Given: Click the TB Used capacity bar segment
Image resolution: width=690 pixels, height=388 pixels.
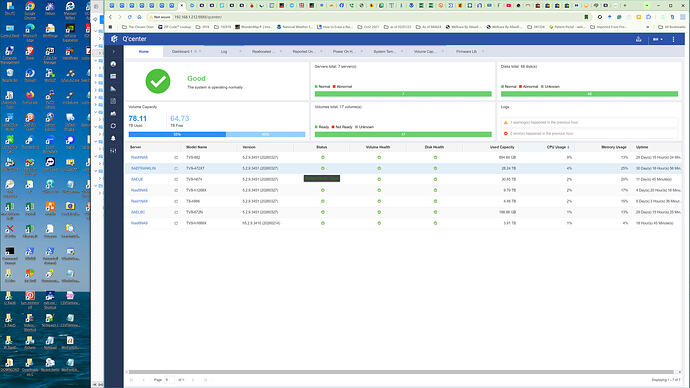Looking at the screenshot, I should click(177, 134).
